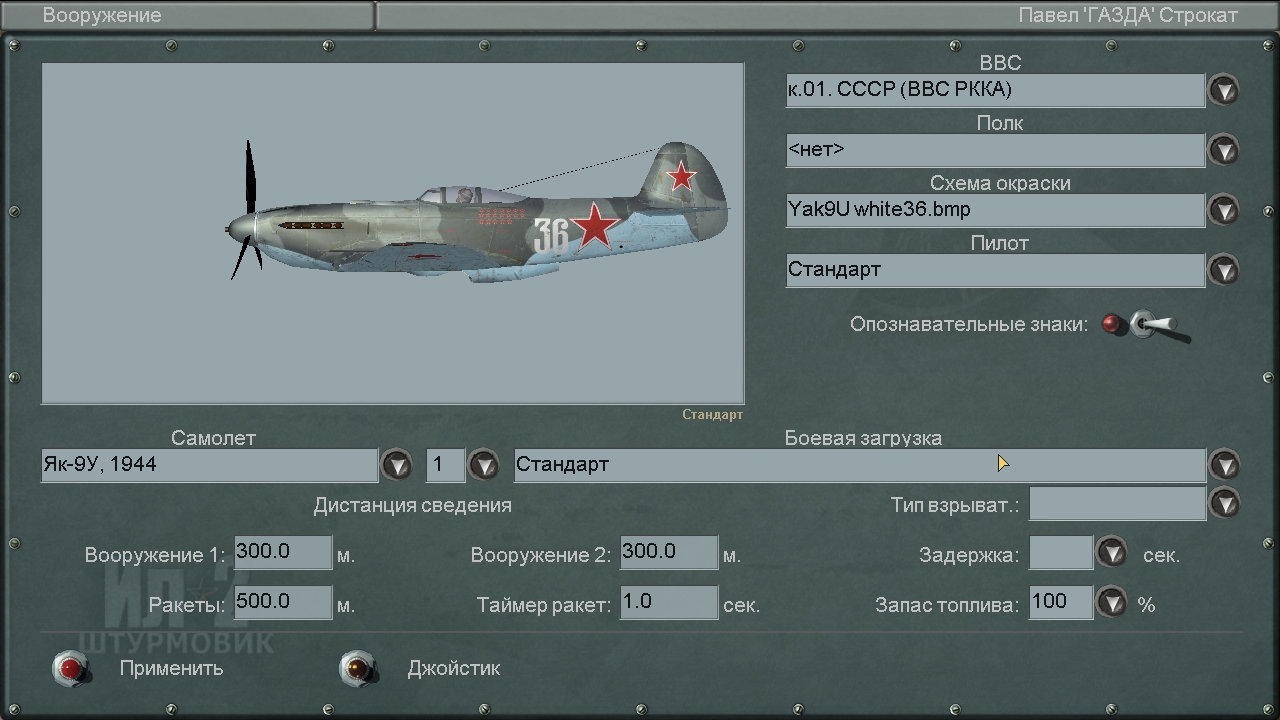Click the Боевая загрузка field Стандарт

(x=860, y=465)
